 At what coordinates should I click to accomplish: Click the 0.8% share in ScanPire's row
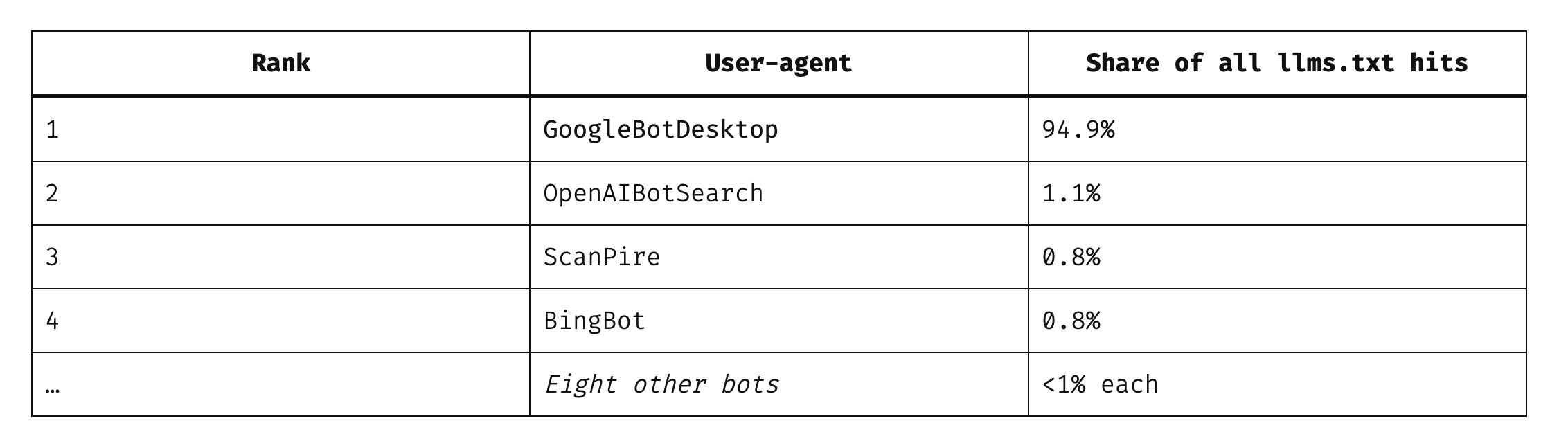[1071, 257]
